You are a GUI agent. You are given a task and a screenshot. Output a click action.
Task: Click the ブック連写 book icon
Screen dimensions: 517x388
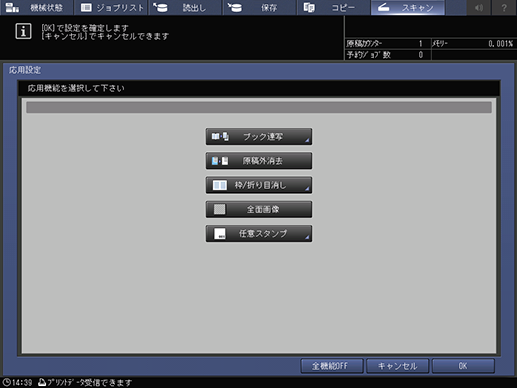tap(220, 137)
